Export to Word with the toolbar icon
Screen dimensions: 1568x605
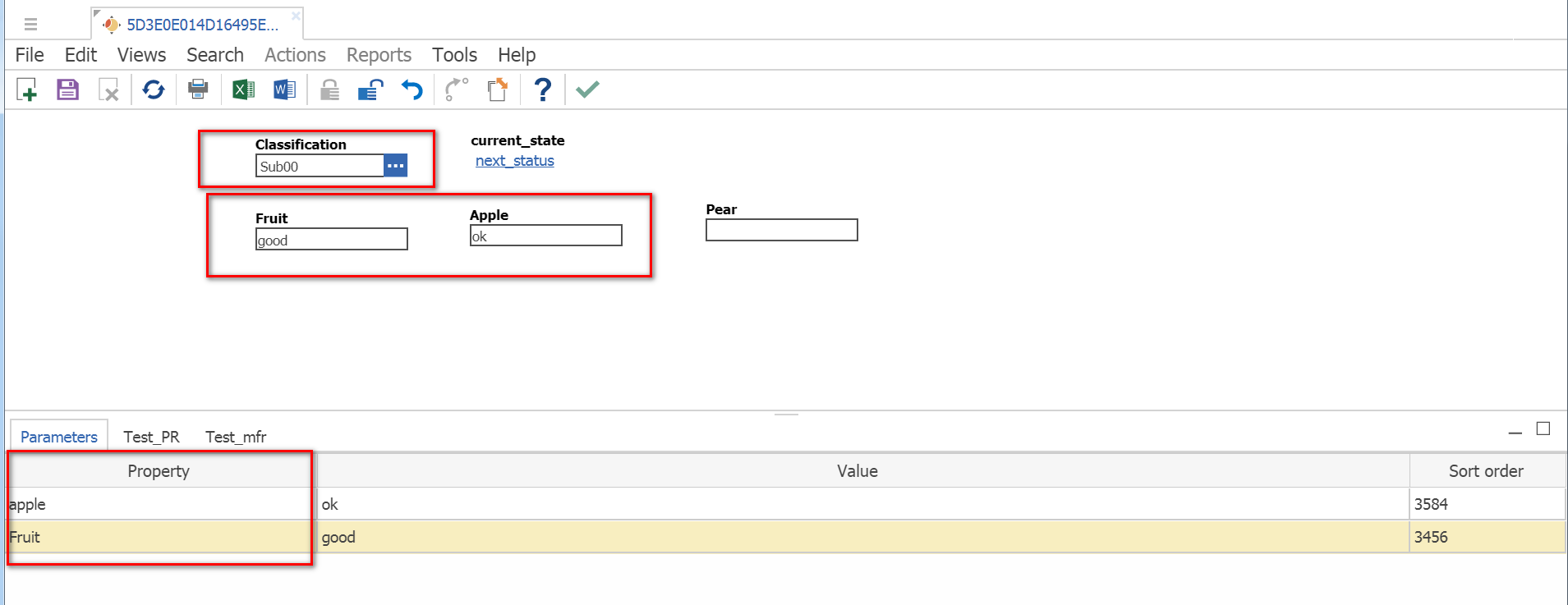[x=284, y=89]
